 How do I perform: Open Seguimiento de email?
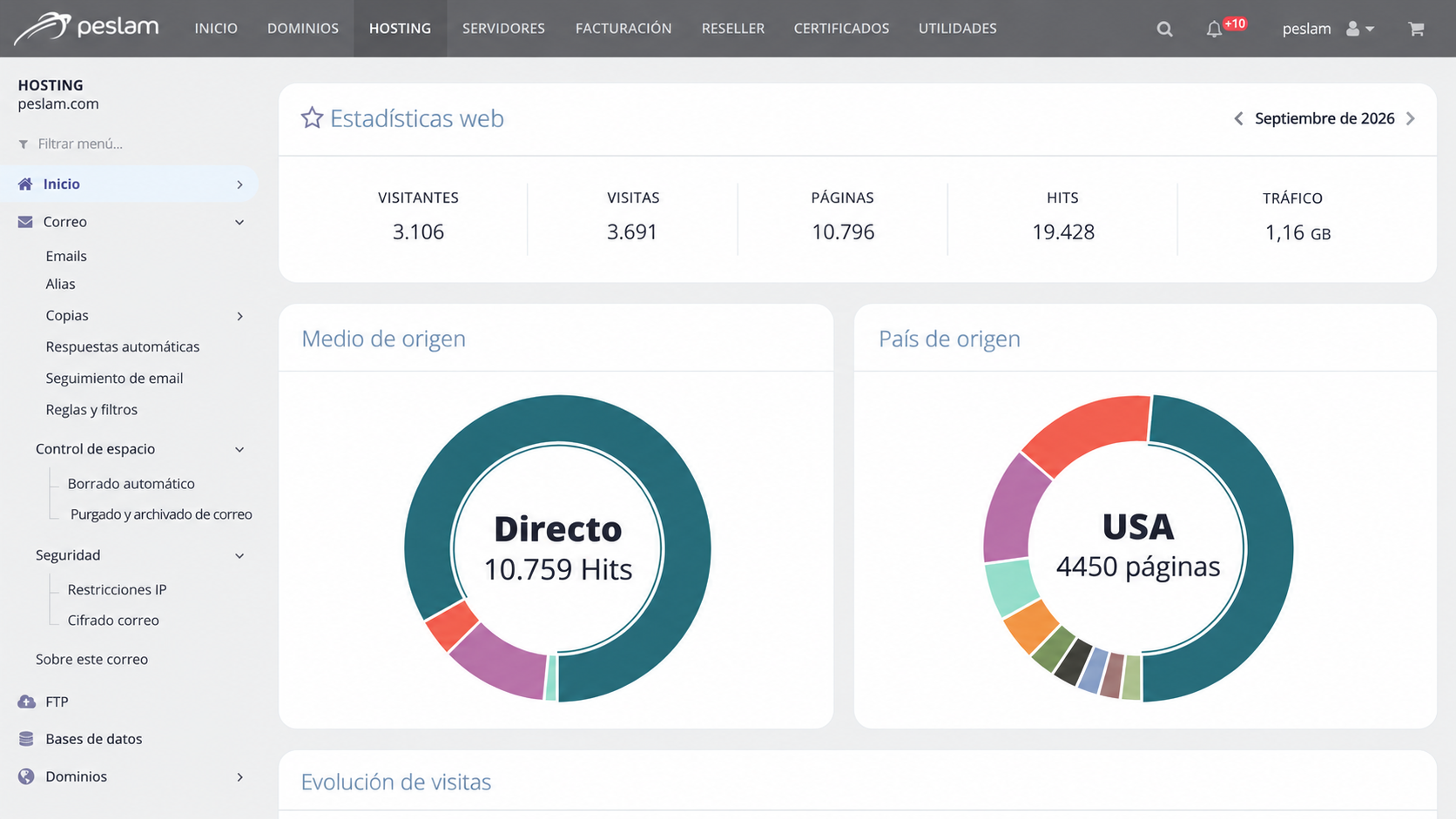click(x=114, y=378)
